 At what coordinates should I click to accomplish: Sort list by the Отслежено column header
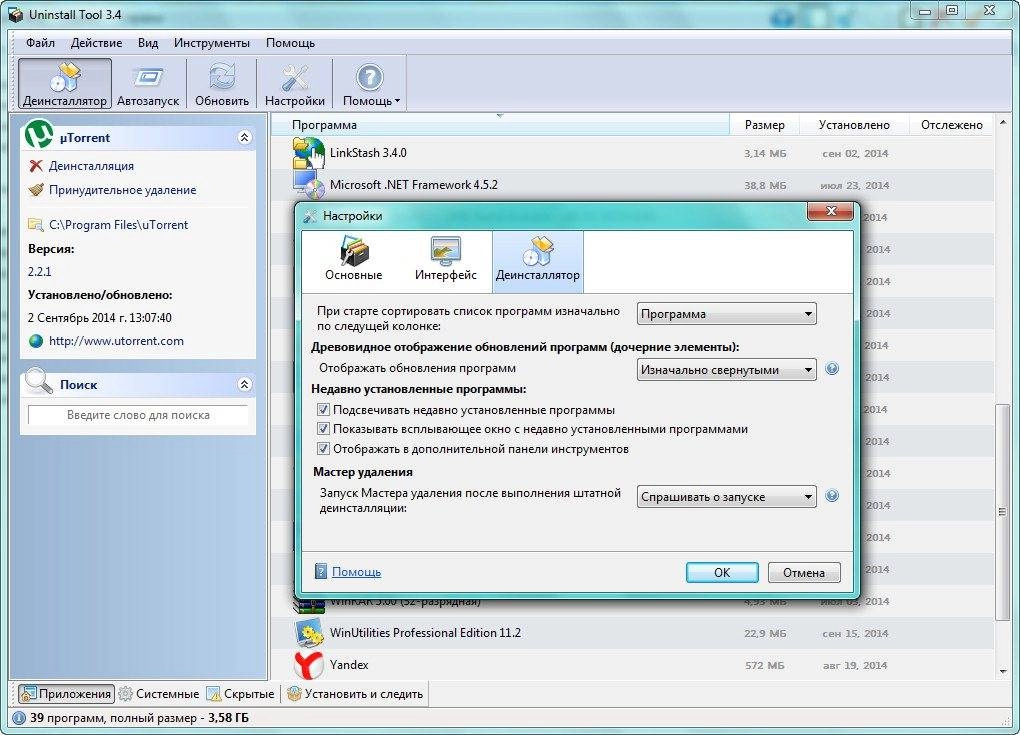tap(951, 125)
